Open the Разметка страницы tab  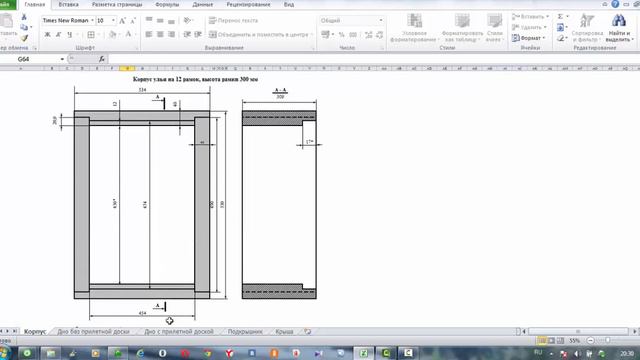117,4
